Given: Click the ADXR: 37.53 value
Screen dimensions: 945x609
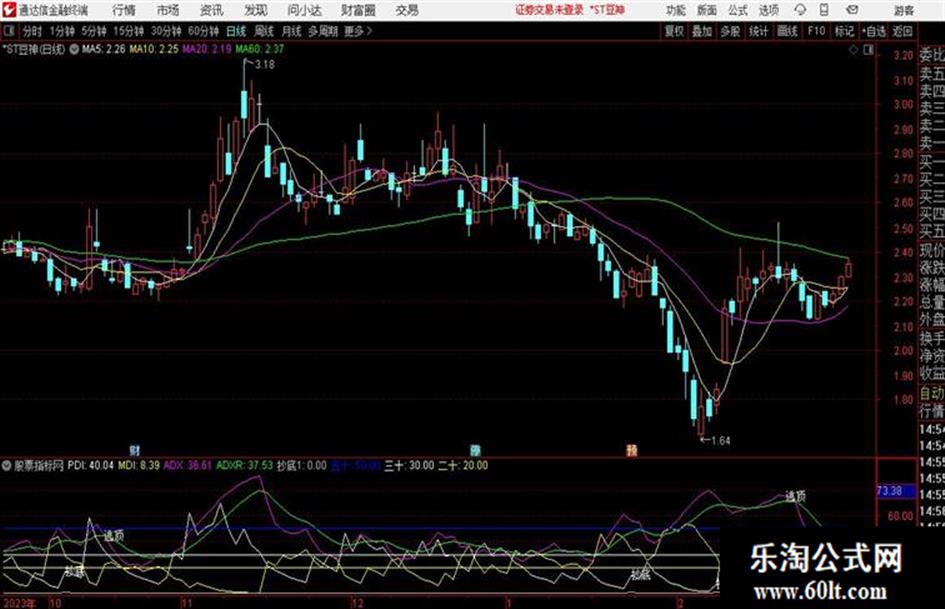Looking at the screenshot, I should click(x=244, y=465).
